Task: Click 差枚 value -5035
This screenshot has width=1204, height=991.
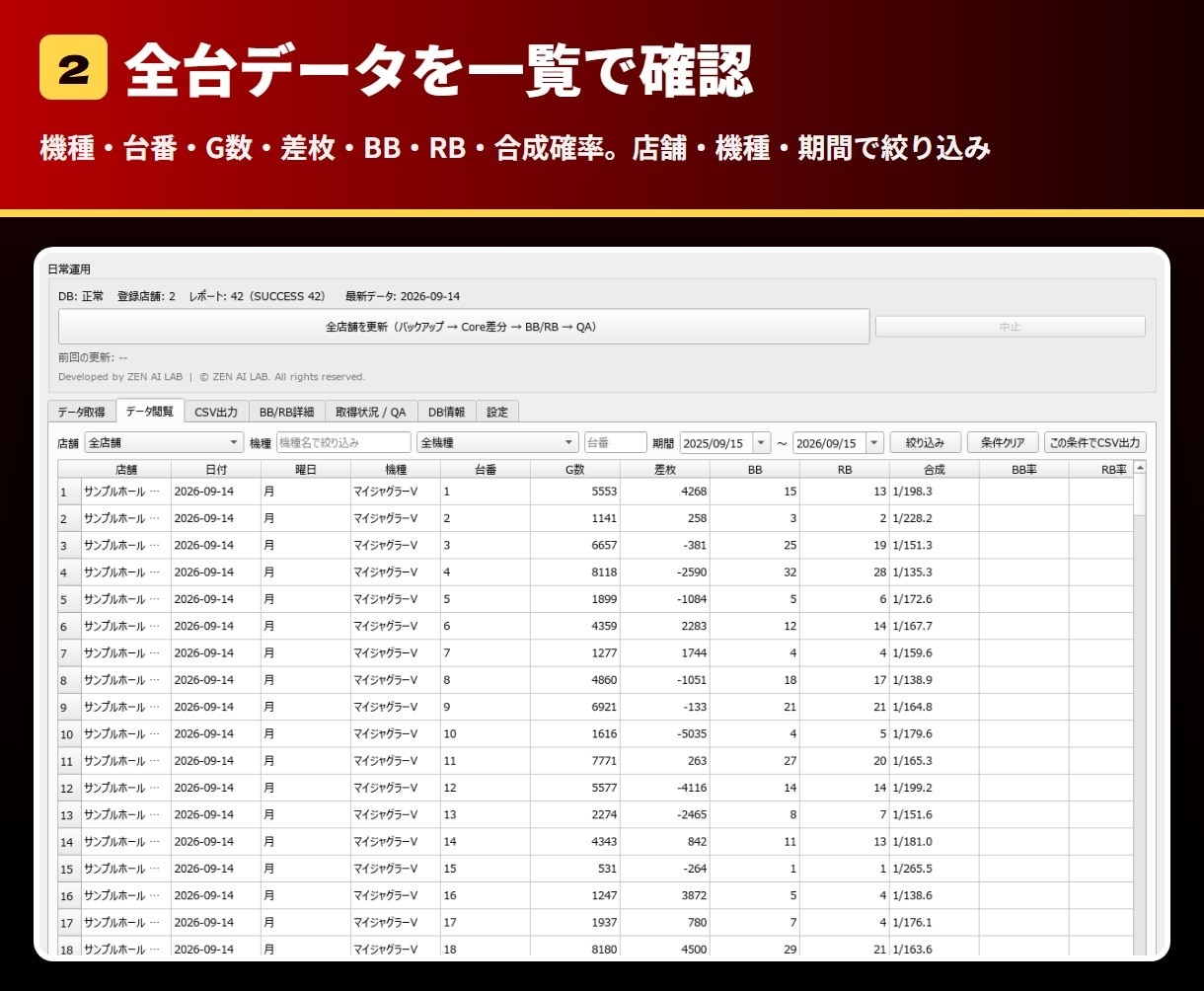Action: pyautogui.click(x=690, y=734)
